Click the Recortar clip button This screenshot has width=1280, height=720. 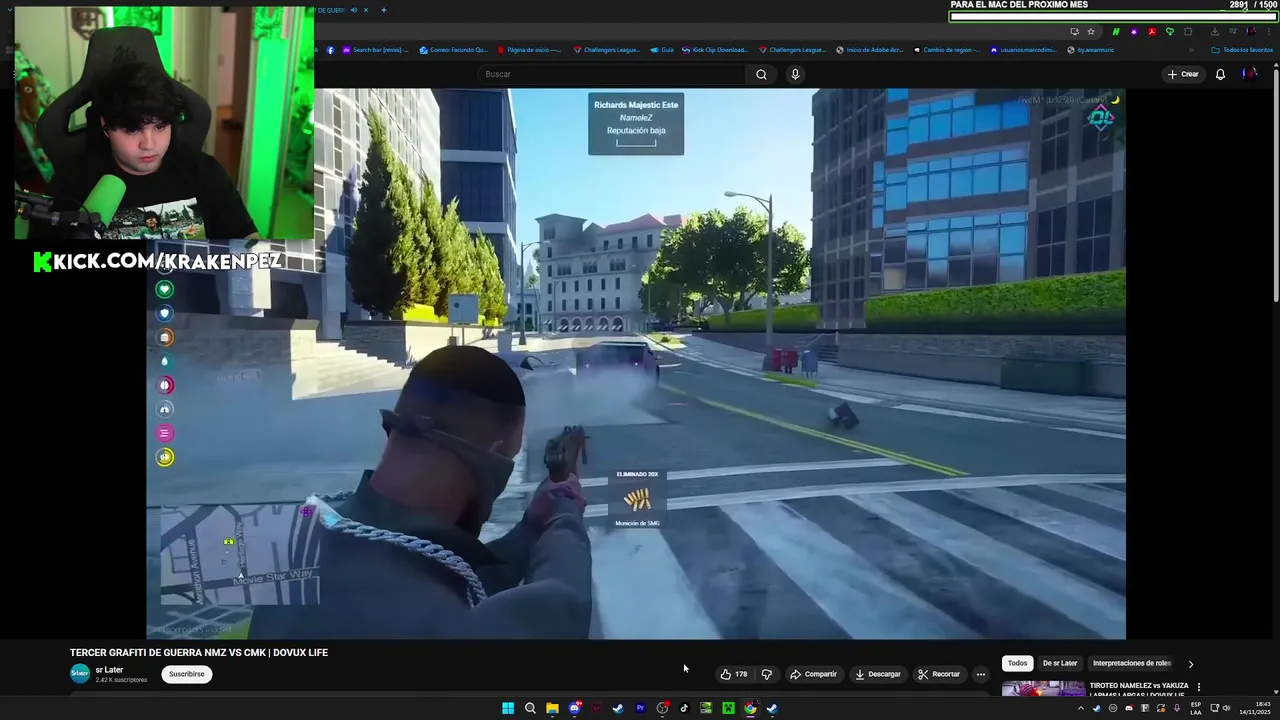(939, 674)
